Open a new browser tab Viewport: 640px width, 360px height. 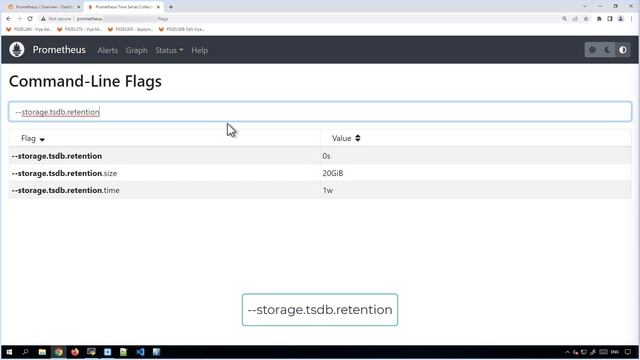coord(171,7)
